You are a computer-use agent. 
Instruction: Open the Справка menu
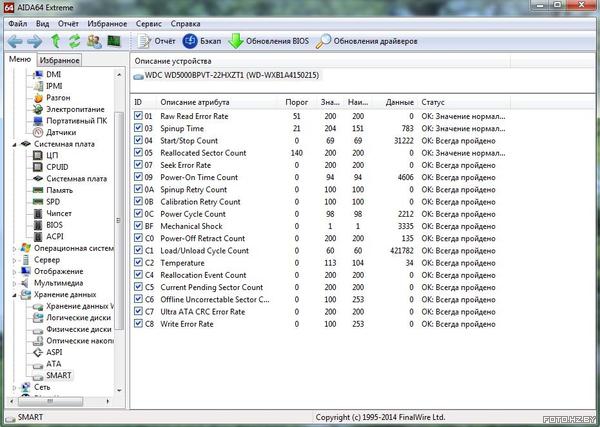click(185, 24)
